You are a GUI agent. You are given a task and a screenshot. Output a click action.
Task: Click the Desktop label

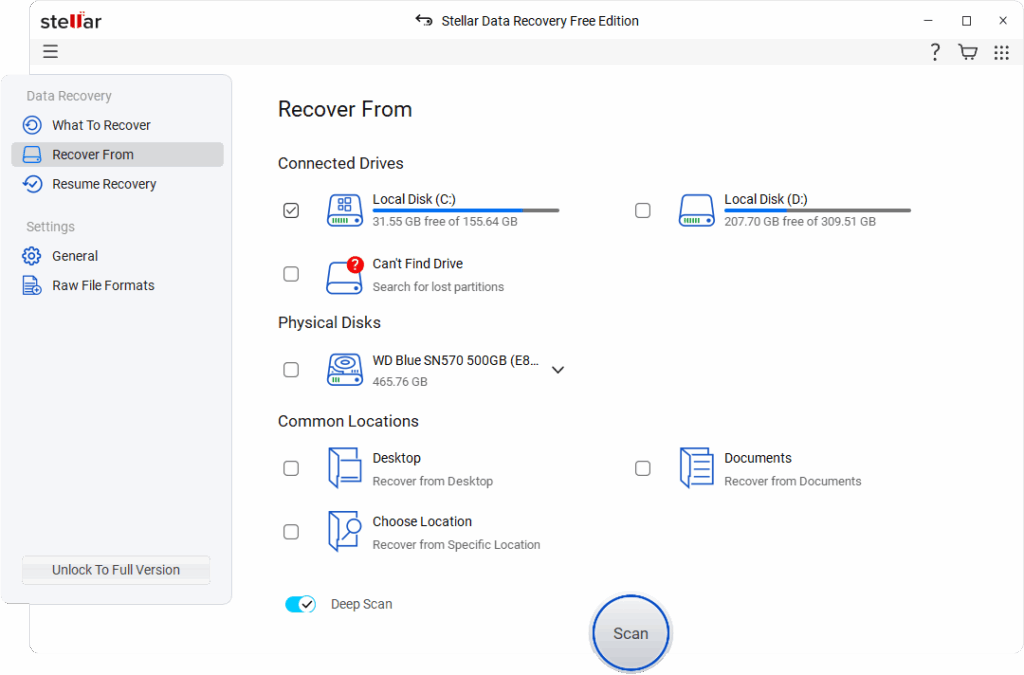[396, 458]
